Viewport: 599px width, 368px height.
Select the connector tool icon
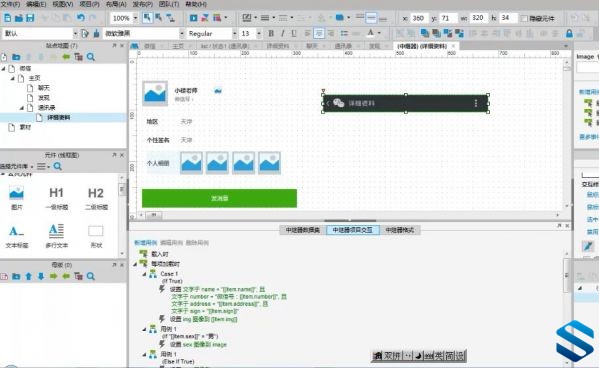[170, 18]
